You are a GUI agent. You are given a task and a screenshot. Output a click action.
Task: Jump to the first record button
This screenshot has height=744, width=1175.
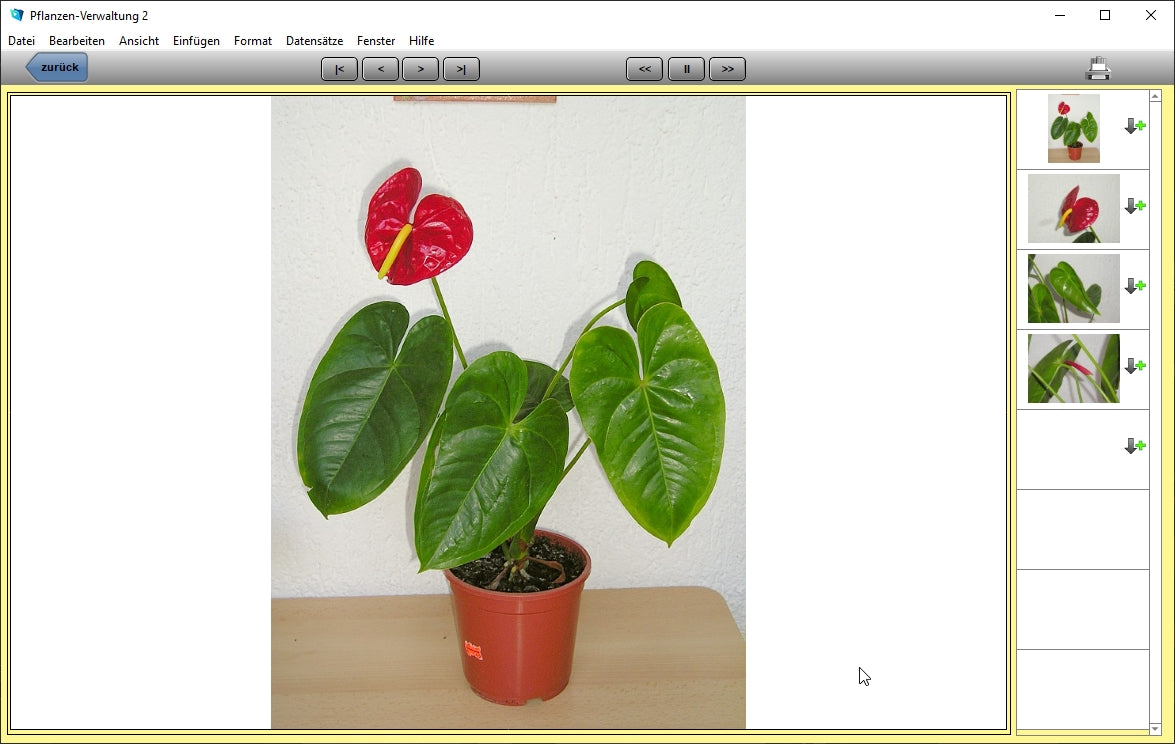(x=340, y=69)
